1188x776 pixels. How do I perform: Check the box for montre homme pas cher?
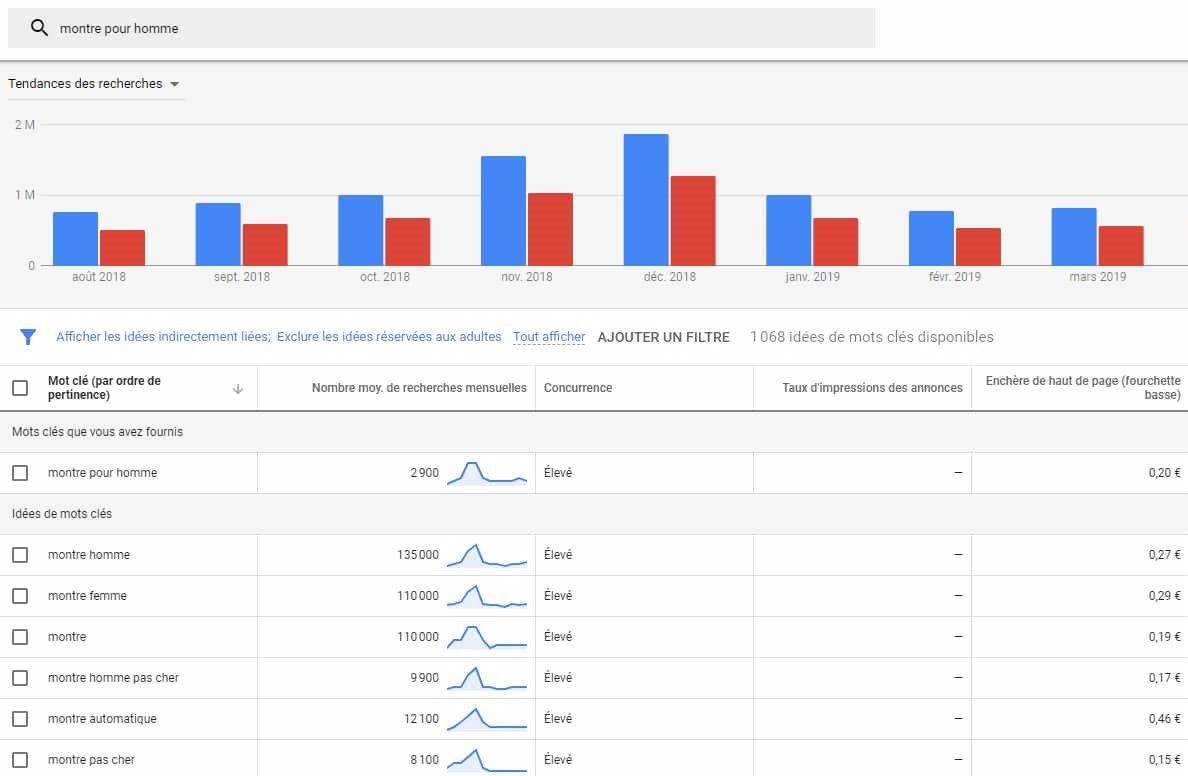click(x=20, y=677)
